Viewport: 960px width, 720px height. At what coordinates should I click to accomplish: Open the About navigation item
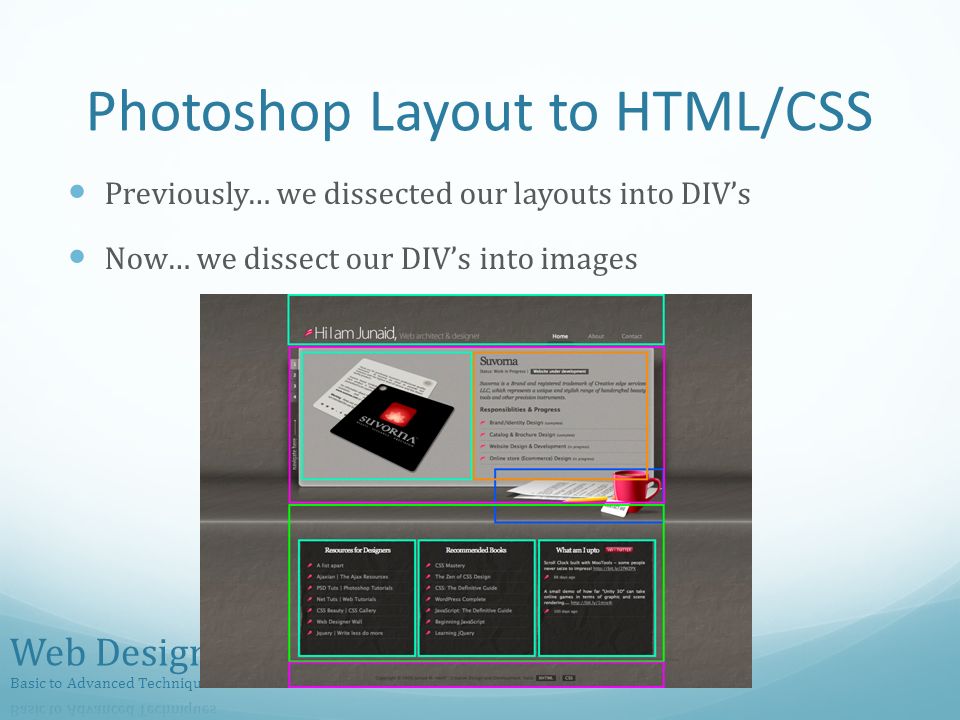596,336
